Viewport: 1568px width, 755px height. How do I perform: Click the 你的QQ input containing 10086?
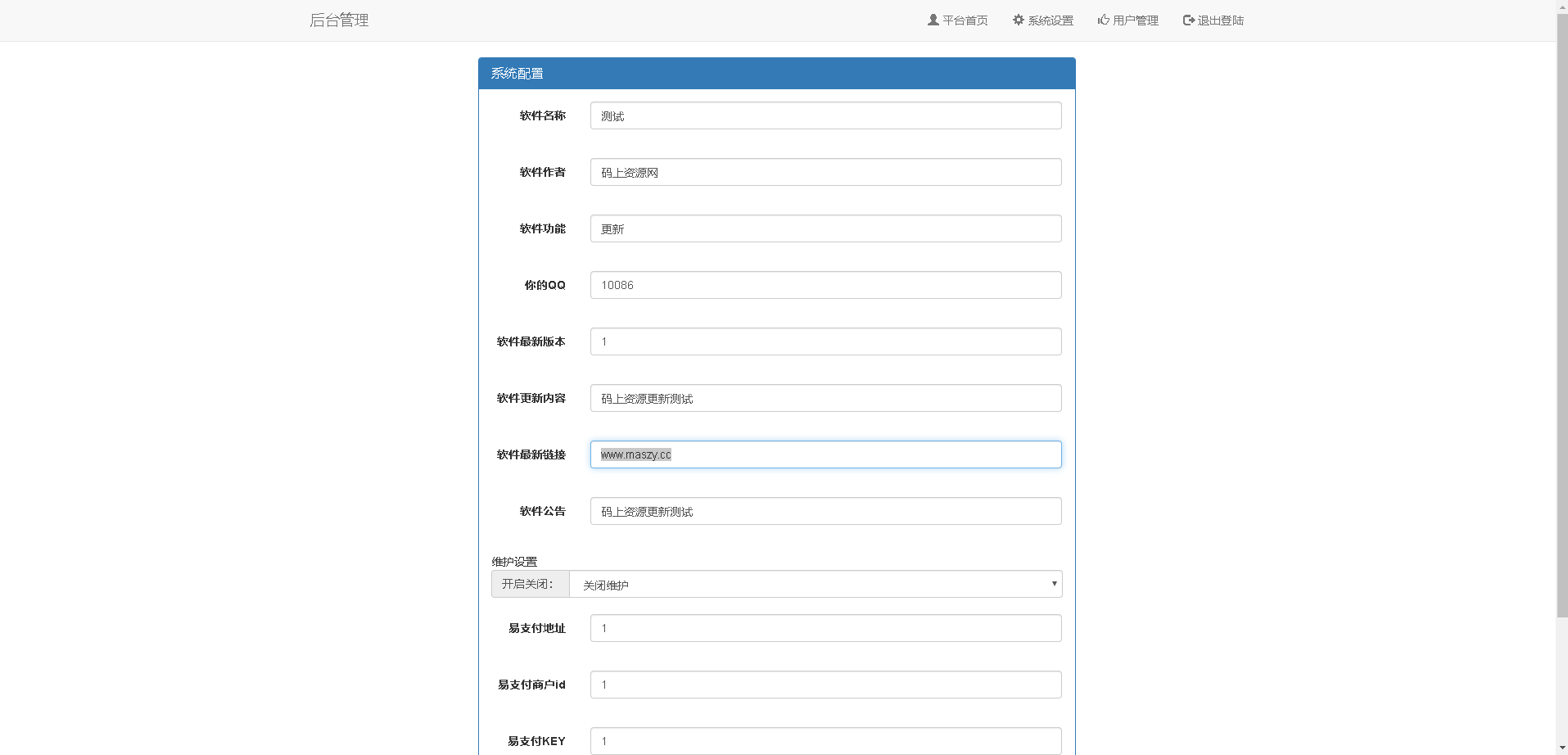pos(825,285)
